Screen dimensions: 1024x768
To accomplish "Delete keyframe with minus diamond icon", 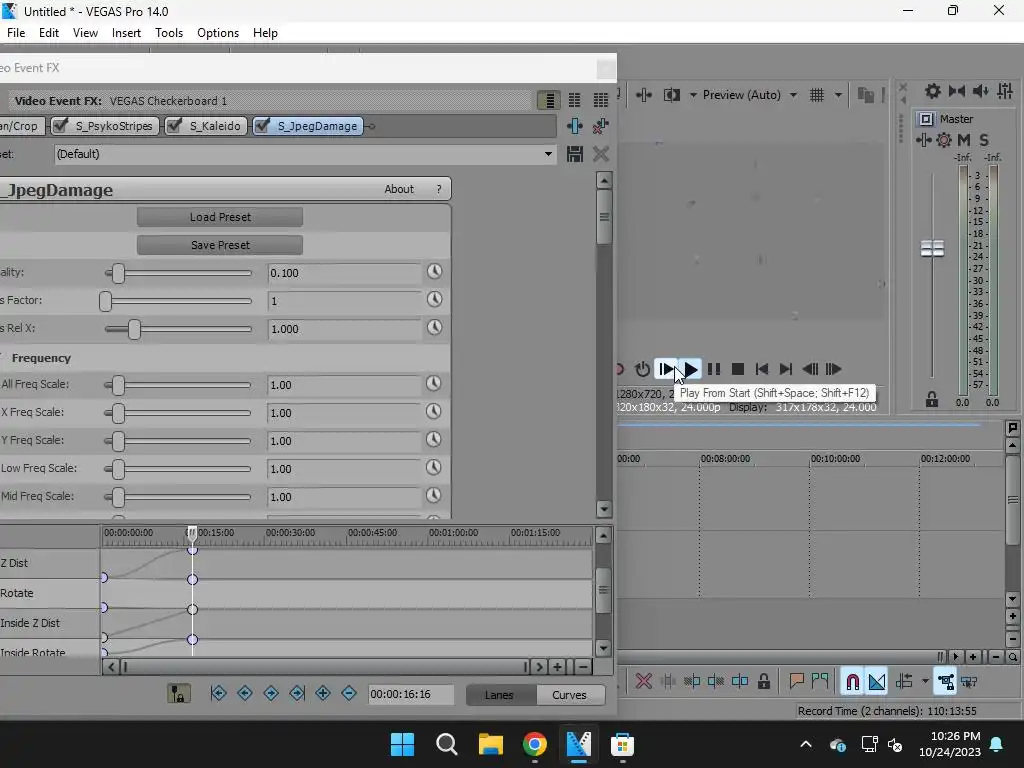I will [349, 694].
